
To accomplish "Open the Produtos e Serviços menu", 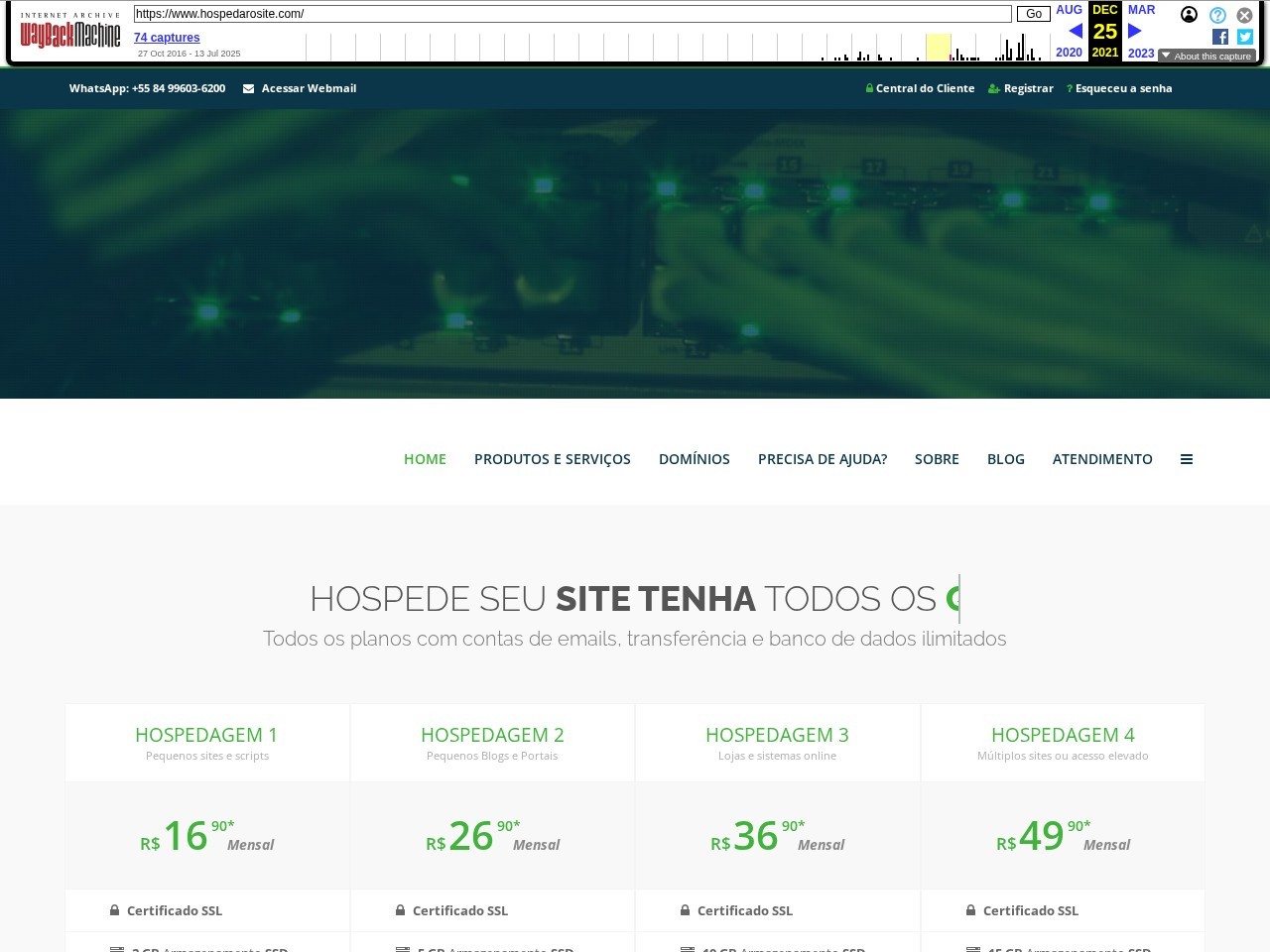I will coord(552,459).
